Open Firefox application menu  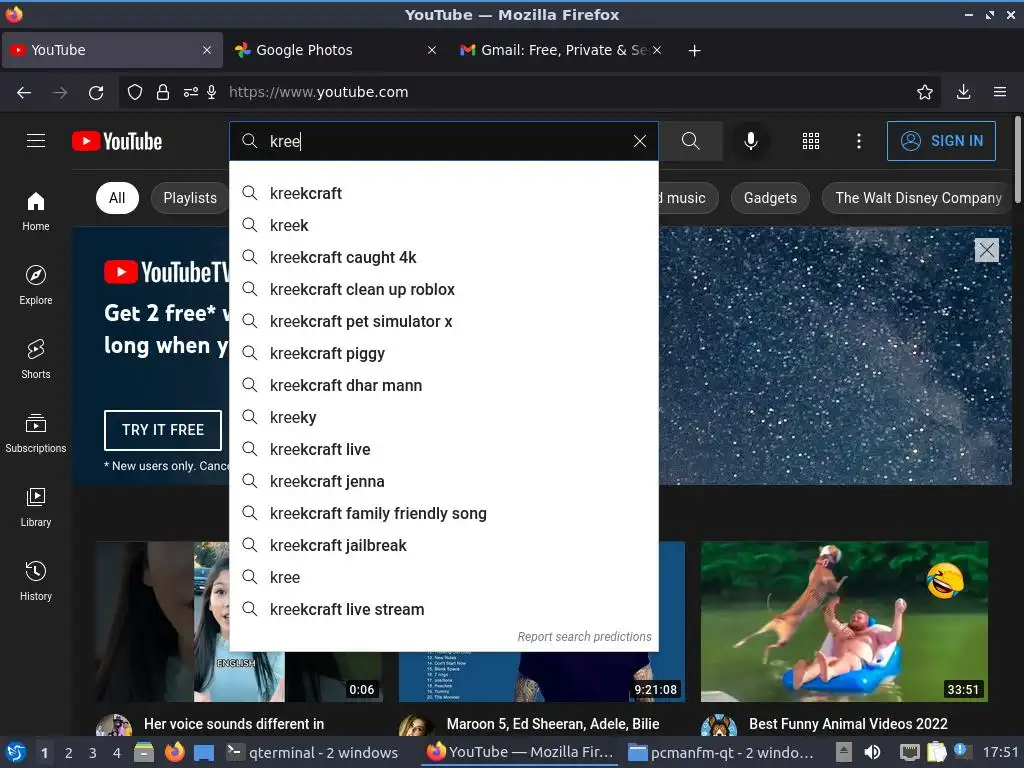click(x=1000, y=92)
